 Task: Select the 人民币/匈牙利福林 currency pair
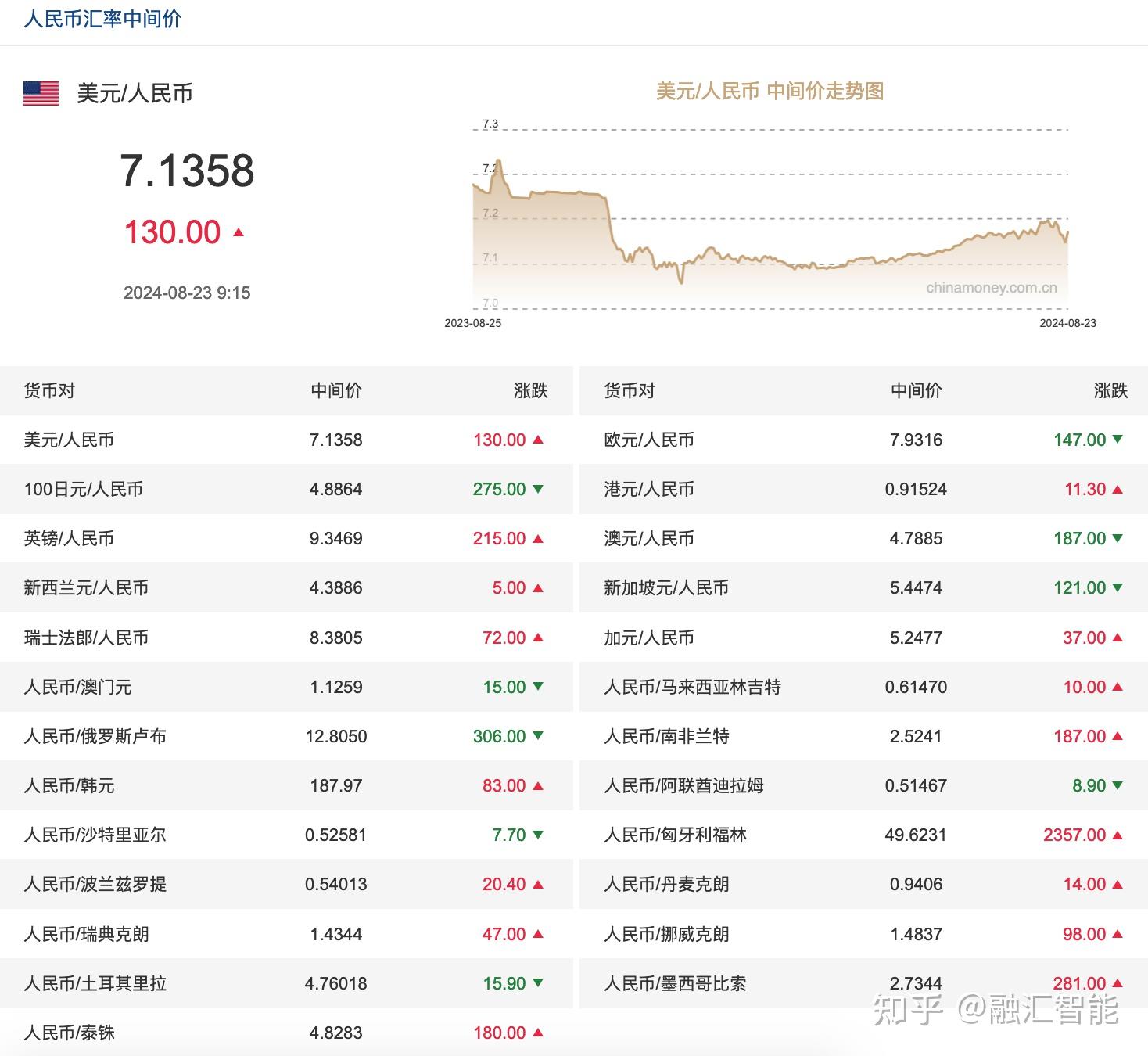(676, 835)
